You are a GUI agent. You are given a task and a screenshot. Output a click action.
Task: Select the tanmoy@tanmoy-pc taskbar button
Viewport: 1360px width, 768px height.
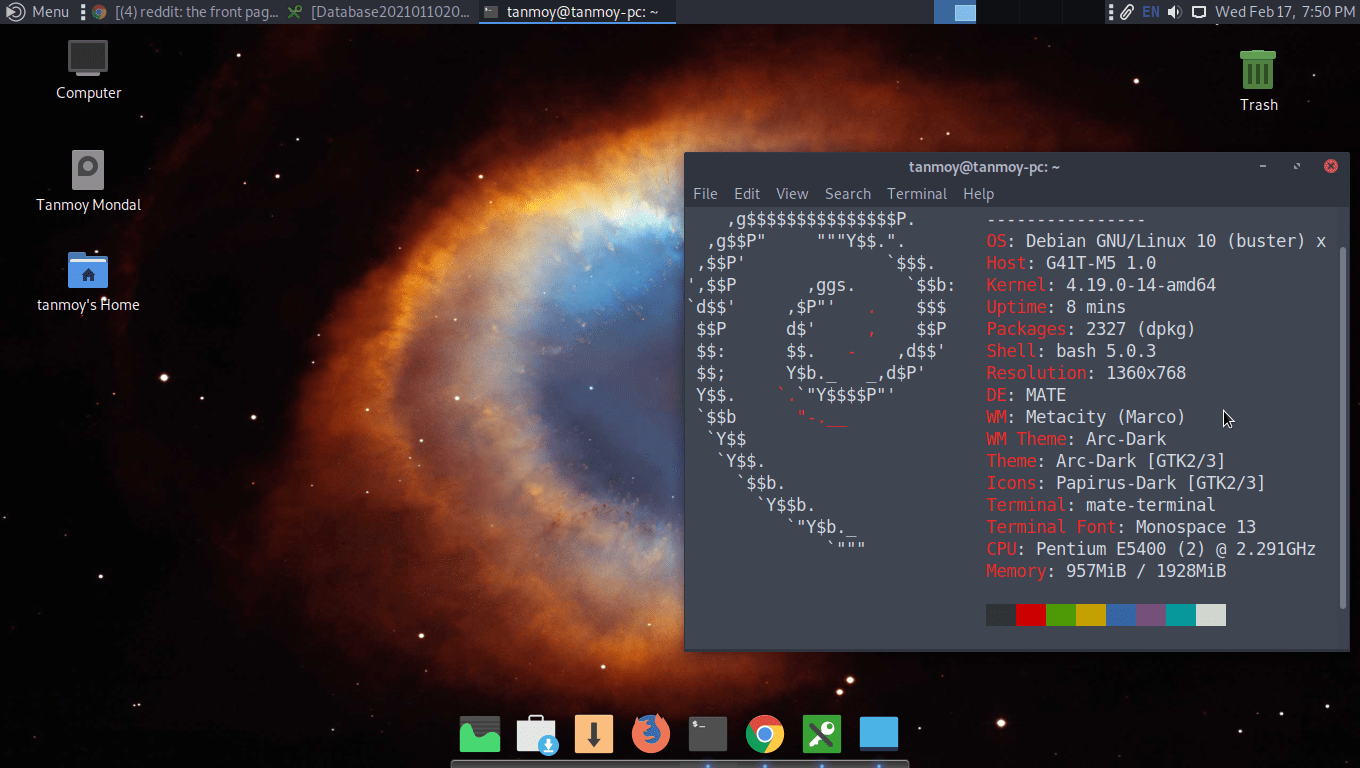577,12
